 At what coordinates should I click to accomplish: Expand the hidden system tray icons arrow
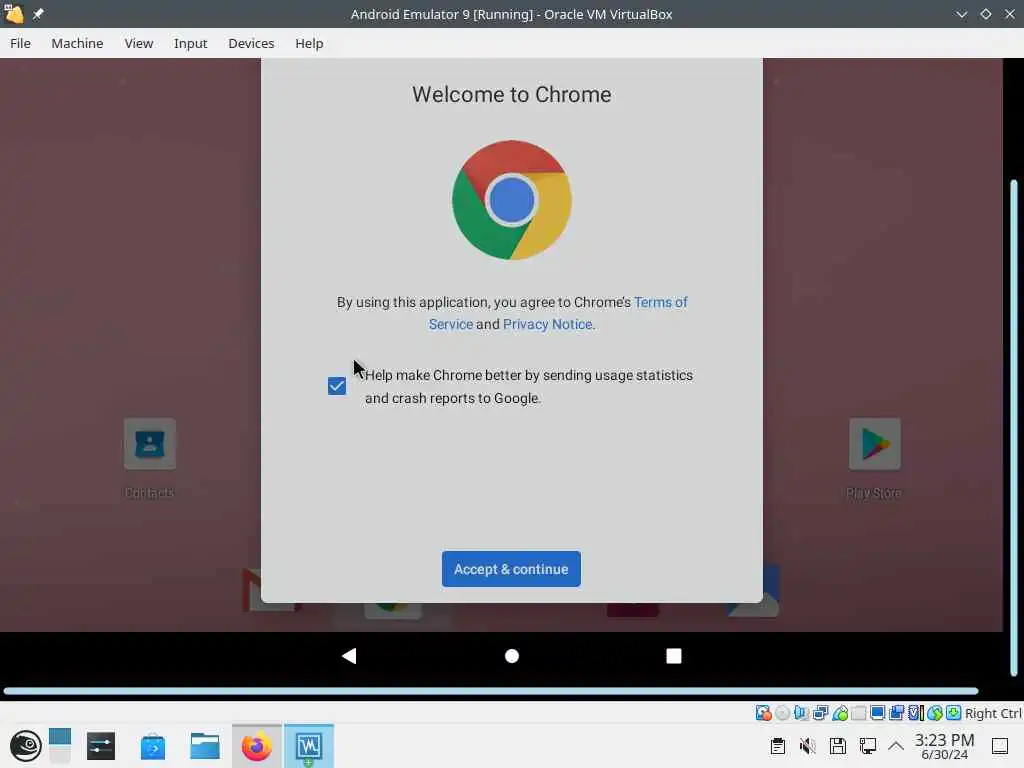click(x=896, y=746)
